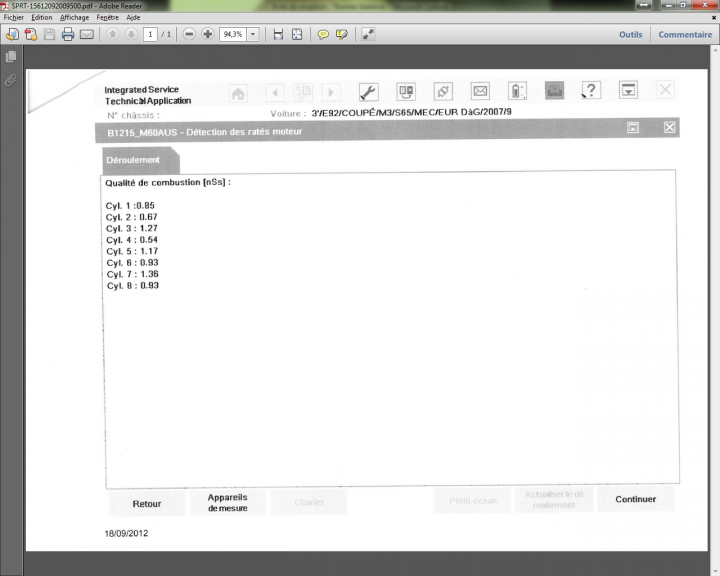Click the minimize icon in the B1215 title bar

[x=633, y=128]
